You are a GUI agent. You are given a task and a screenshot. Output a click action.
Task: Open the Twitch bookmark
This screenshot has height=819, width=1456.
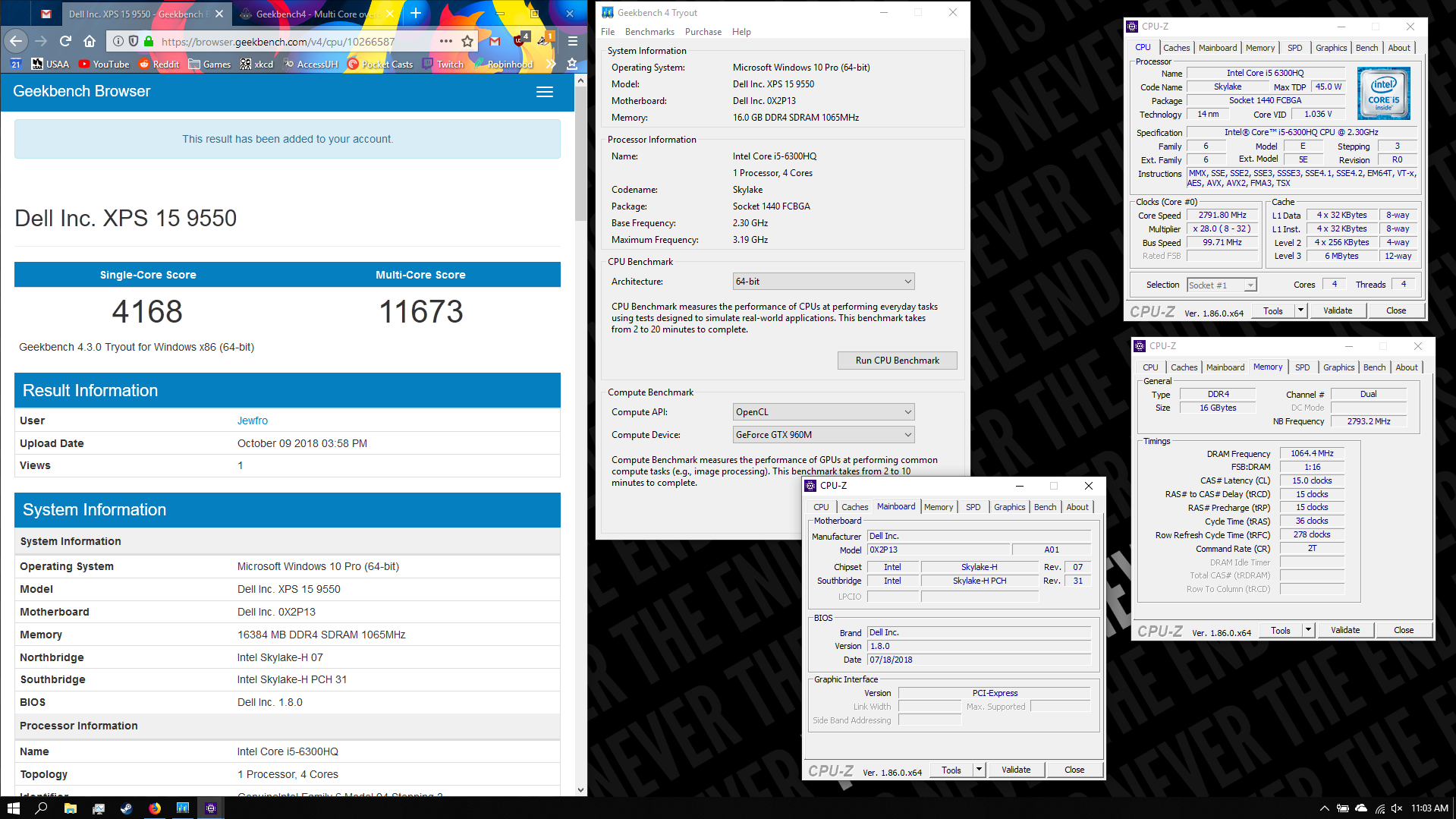(x=443, y=65)
